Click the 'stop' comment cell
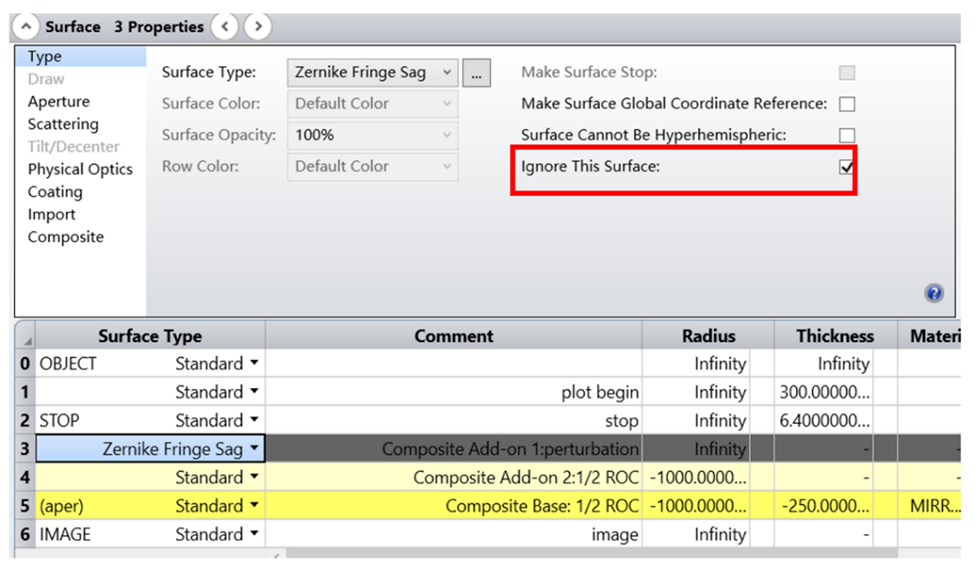 pyautogui.click(x=454, y=420)
